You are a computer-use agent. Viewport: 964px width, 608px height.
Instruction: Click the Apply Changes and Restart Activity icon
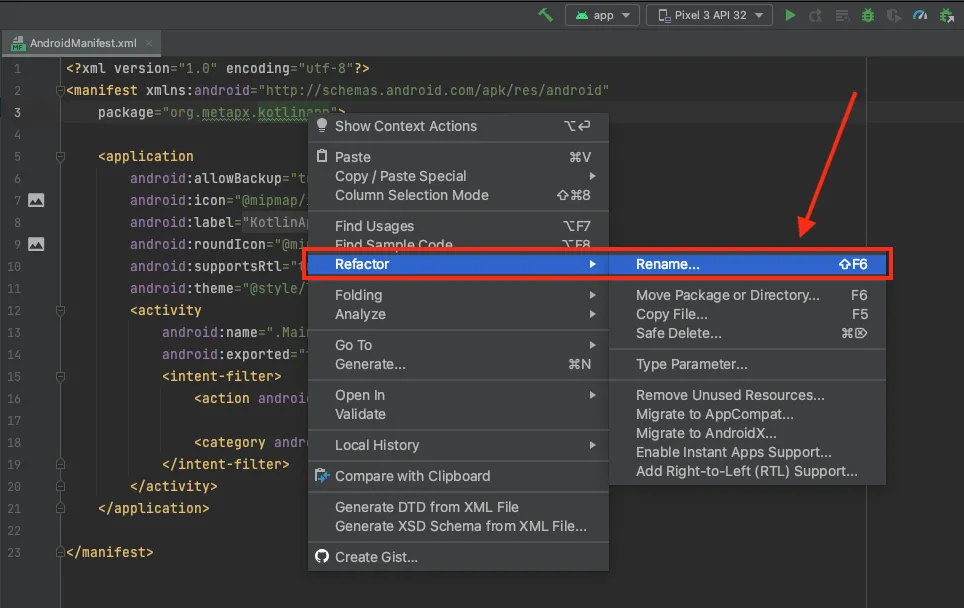pos(816,15)
